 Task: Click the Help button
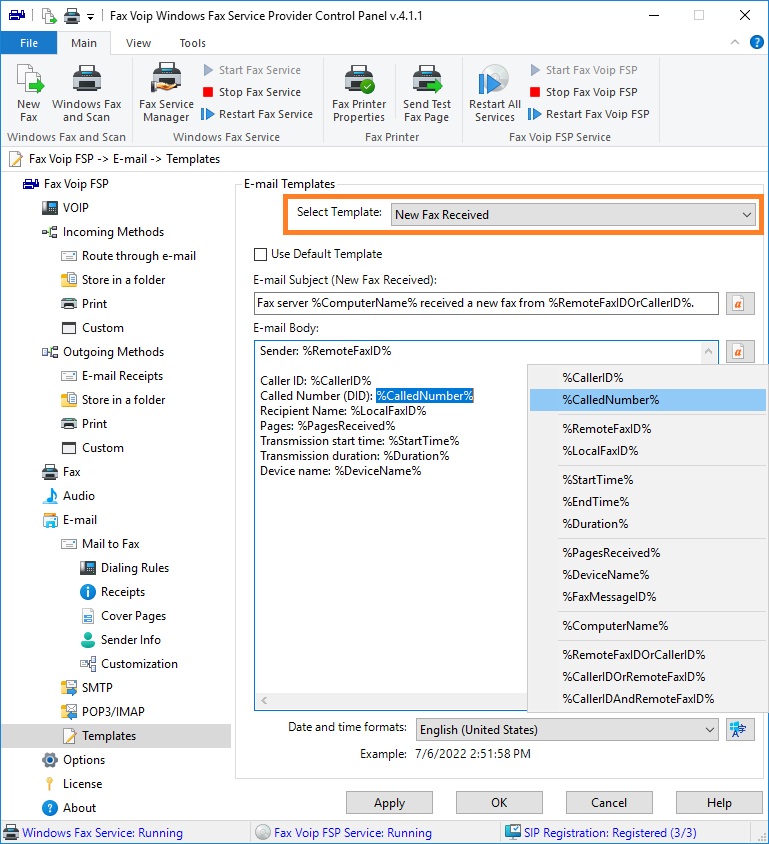pos(719,803)
